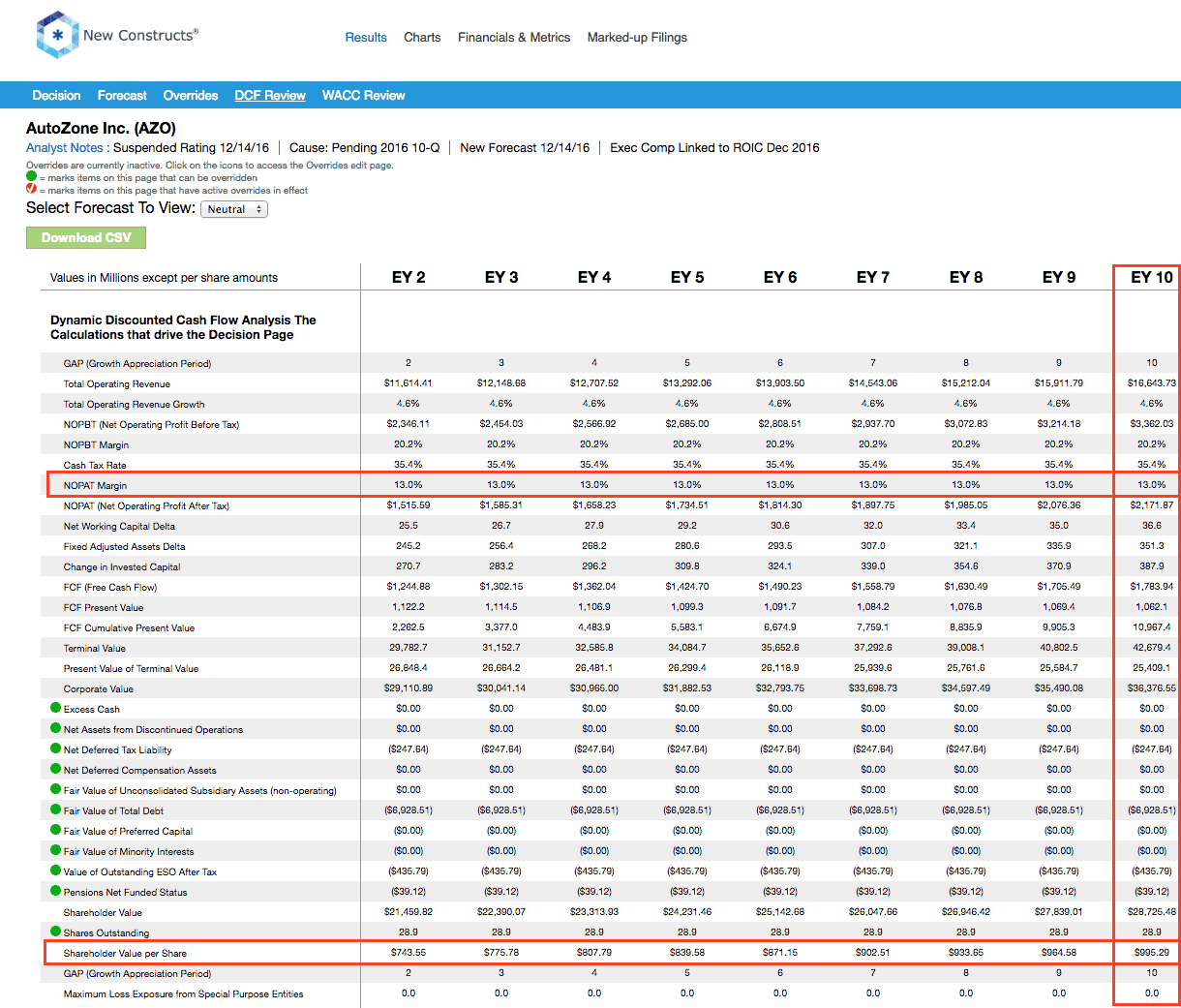Screen dimensions: 1181x1008
Task: Click green dot beside Pensions Net Funded Status
Action: click(56, 891)
